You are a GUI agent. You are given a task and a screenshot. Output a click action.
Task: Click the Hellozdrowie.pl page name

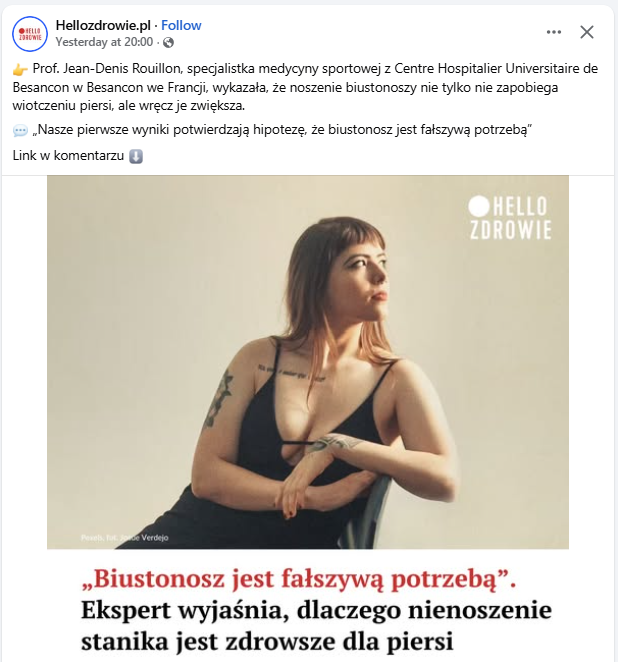103,25
